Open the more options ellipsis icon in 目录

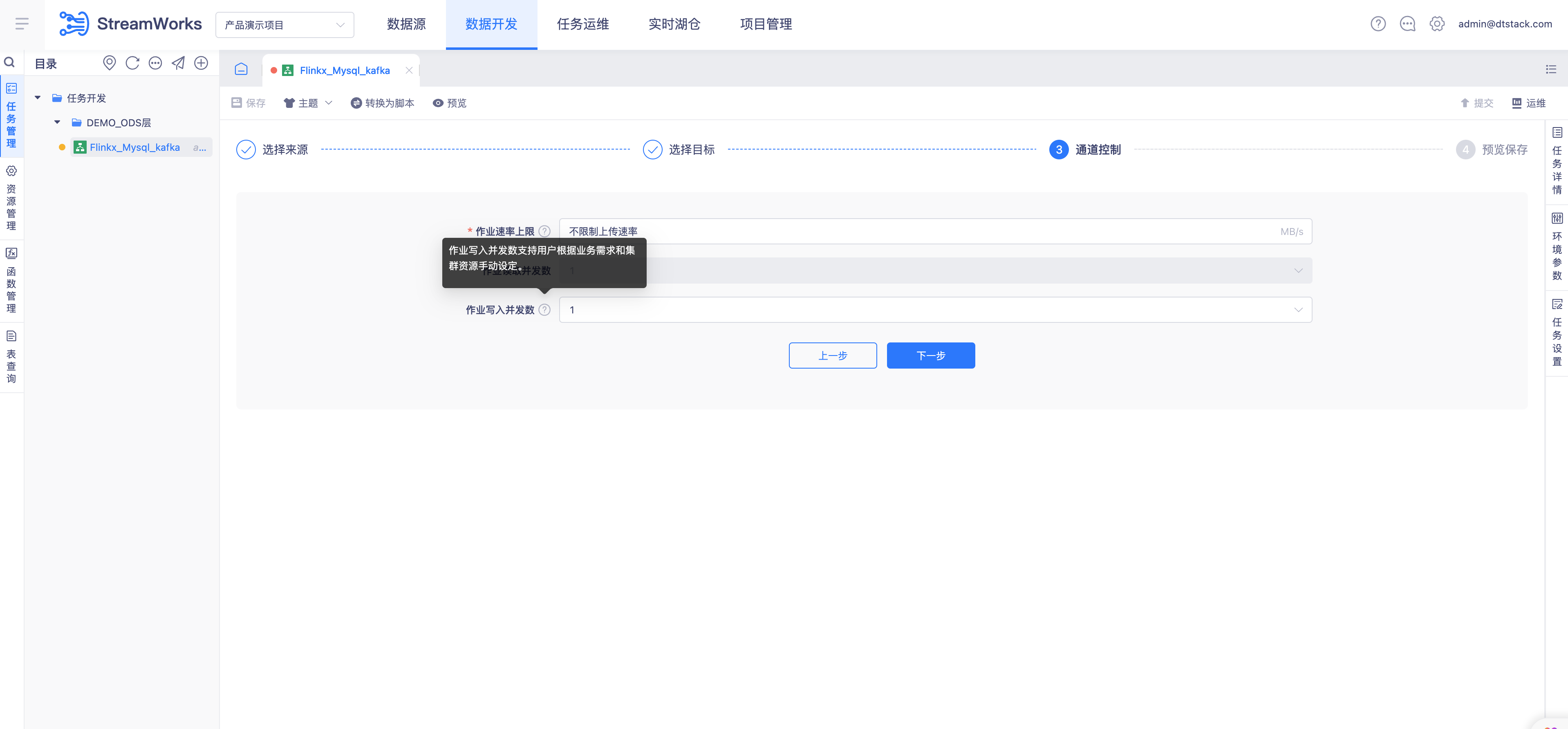[155, 63]
